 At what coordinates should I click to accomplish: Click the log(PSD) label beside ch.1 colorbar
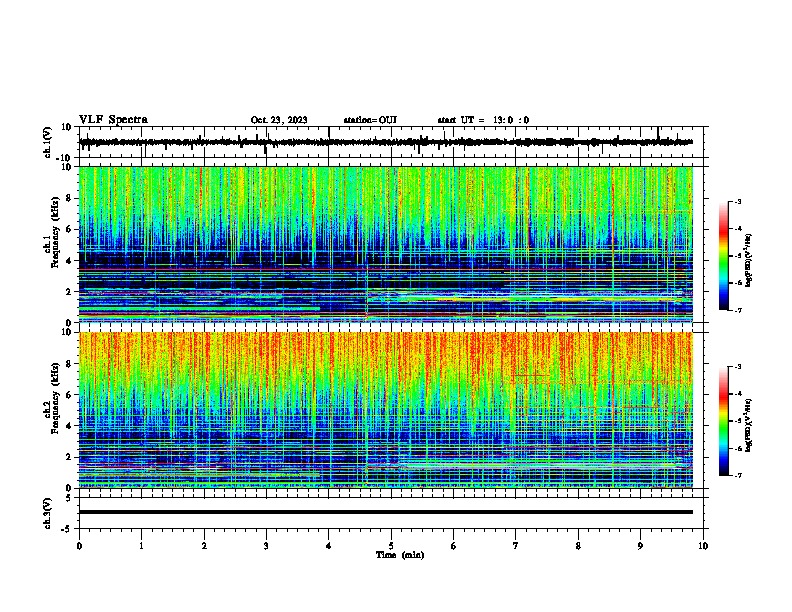(x=749, y=261)
